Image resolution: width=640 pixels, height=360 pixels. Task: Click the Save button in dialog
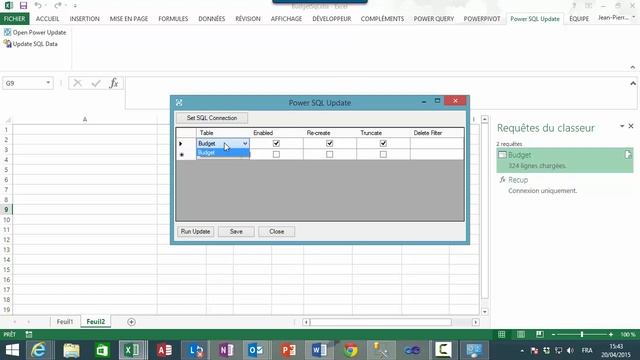236,231
